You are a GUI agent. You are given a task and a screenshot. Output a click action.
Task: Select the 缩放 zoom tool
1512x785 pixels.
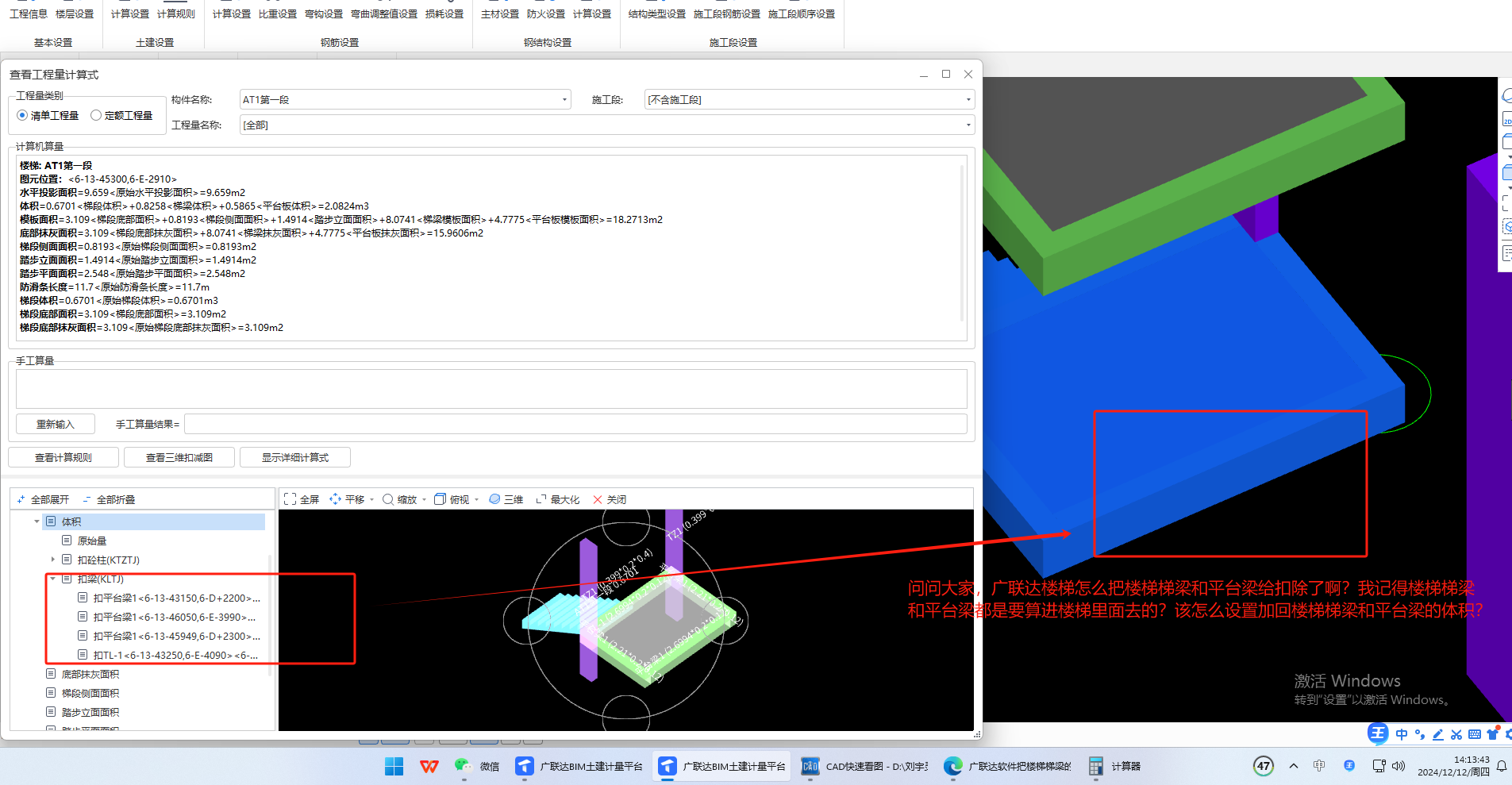(399, 499)
